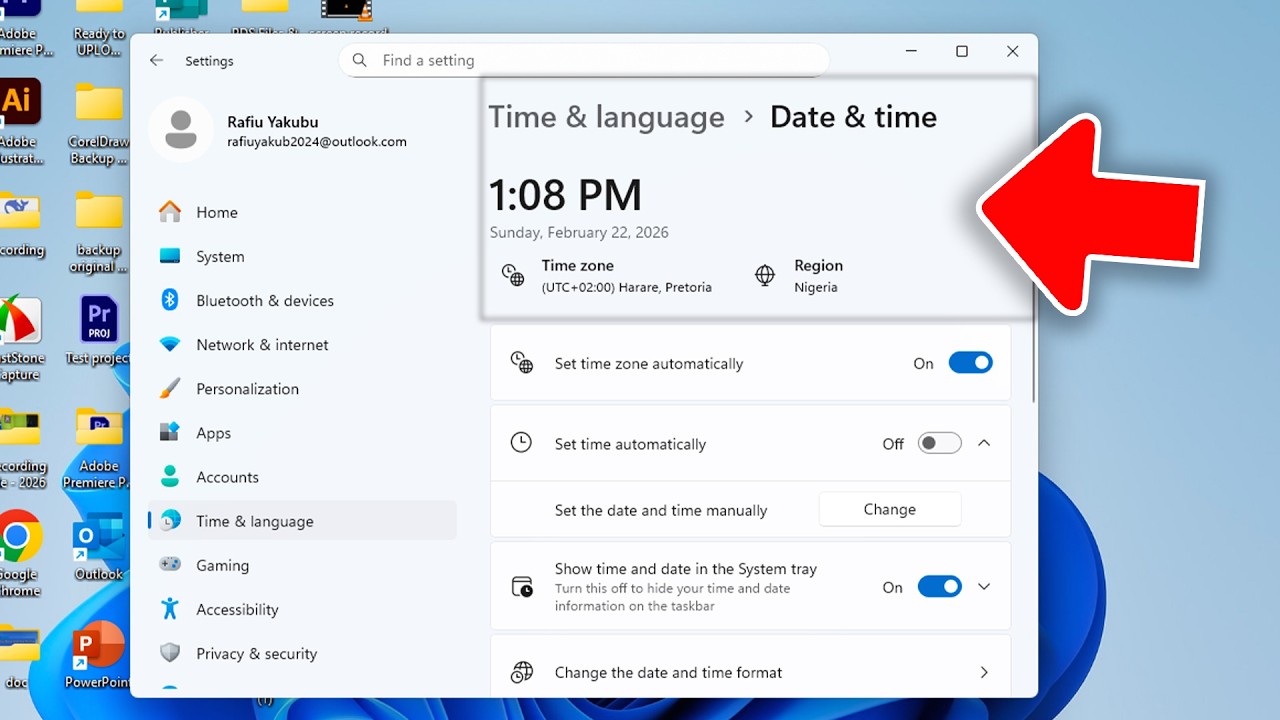
Task: Click the "1:08 PM" clock text
Action: (x=565, y=195)
